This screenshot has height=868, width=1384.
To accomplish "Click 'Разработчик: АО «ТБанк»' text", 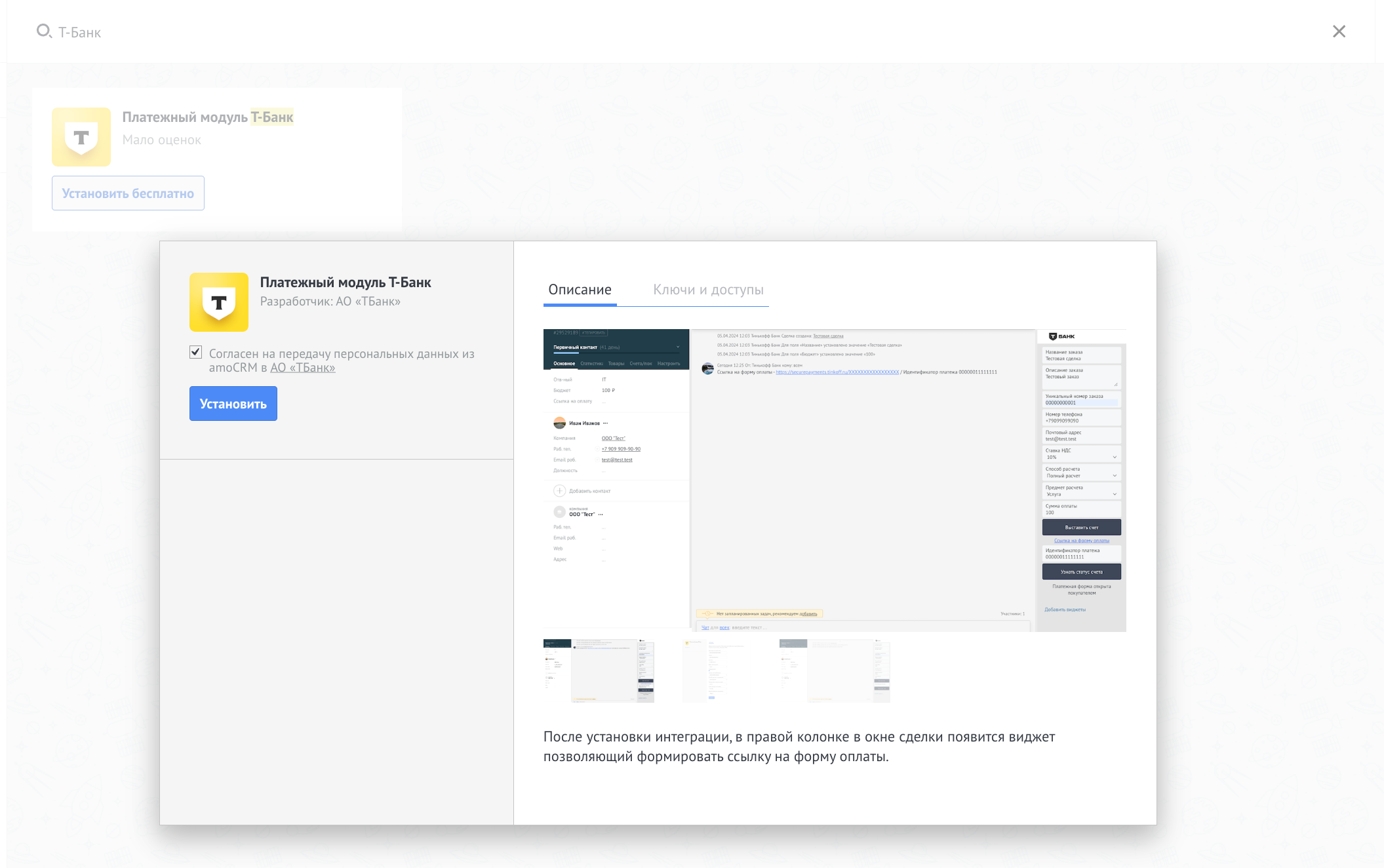I will pyautogui.click(x=330, y=302).
